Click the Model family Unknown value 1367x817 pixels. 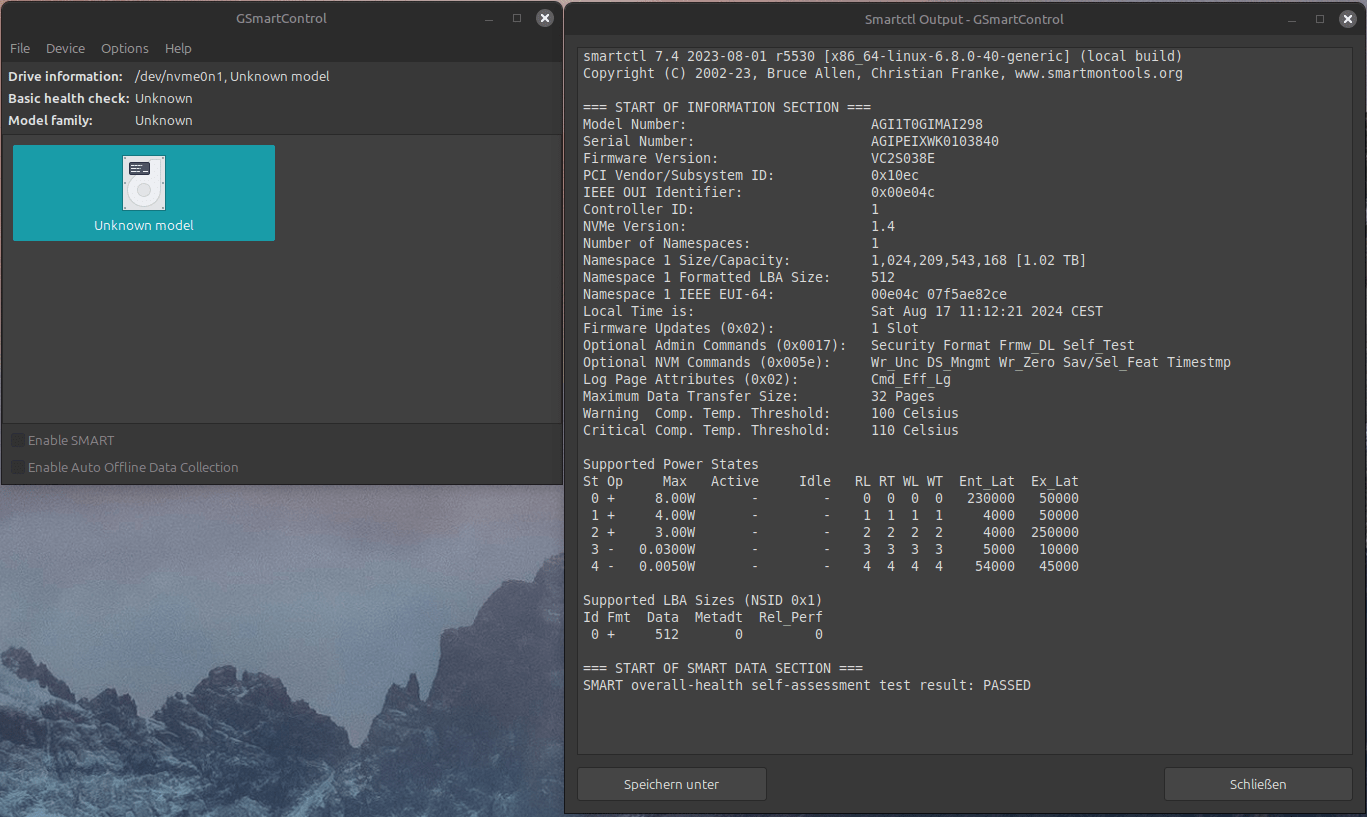(164, 120)
